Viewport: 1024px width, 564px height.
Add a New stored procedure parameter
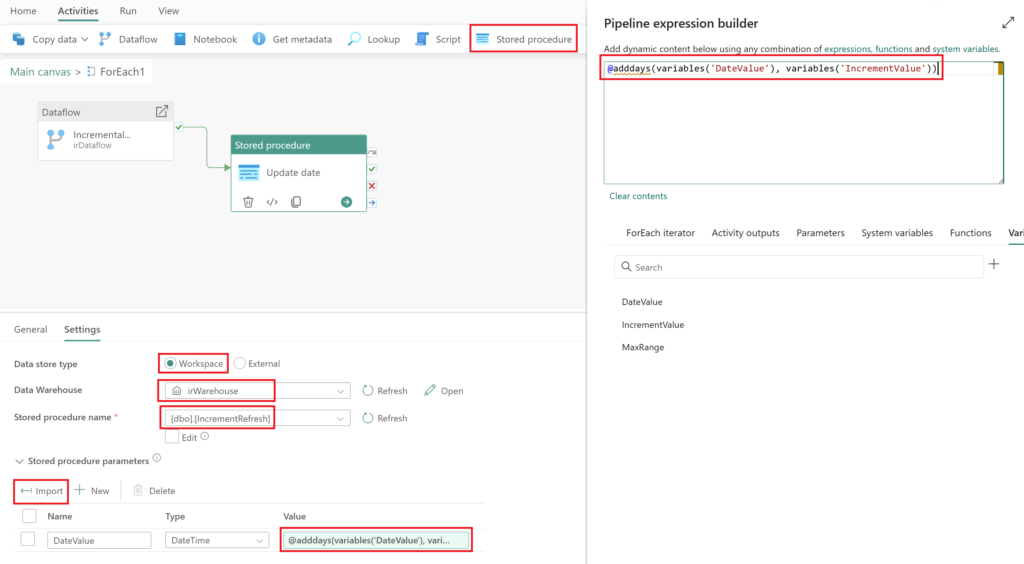tap(92, 491)
